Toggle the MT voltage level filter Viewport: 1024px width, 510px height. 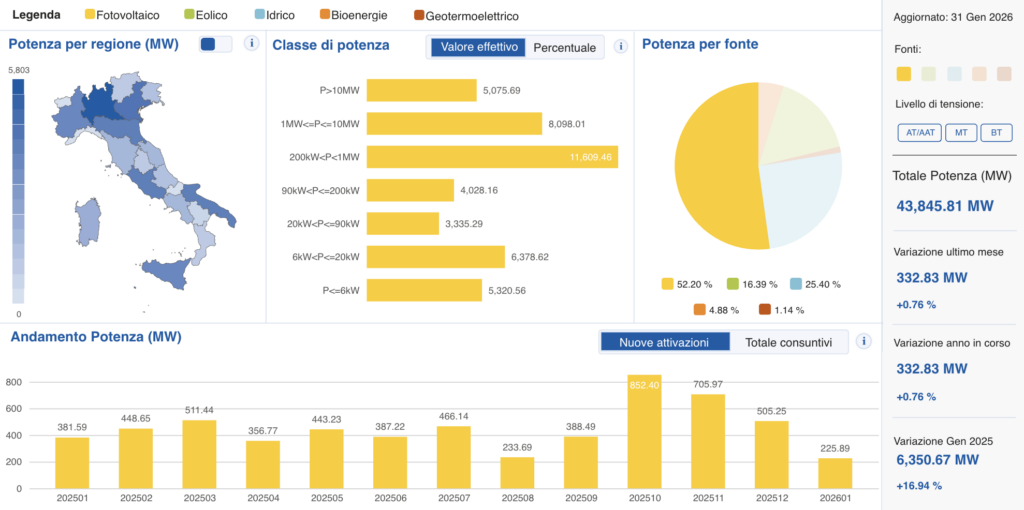tap(960, 132)
